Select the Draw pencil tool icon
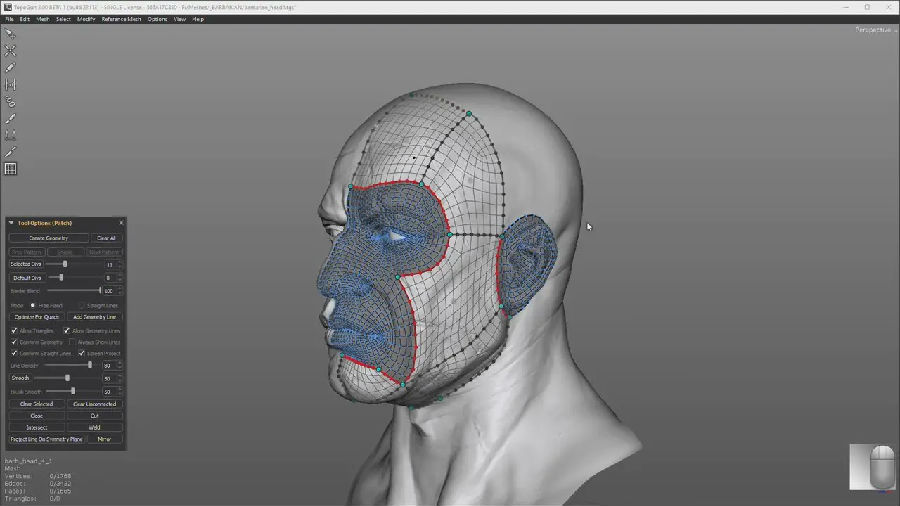The height and width of the screenshot is (506, 900). [11, 67]
